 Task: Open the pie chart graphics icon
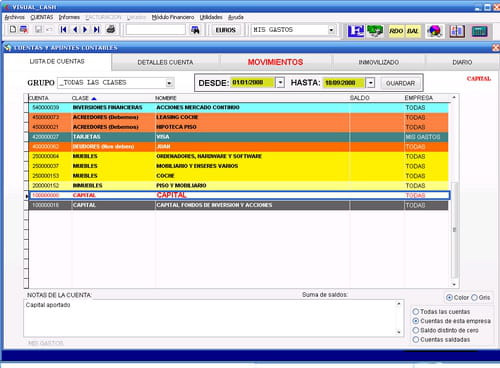tap(434, 31)
